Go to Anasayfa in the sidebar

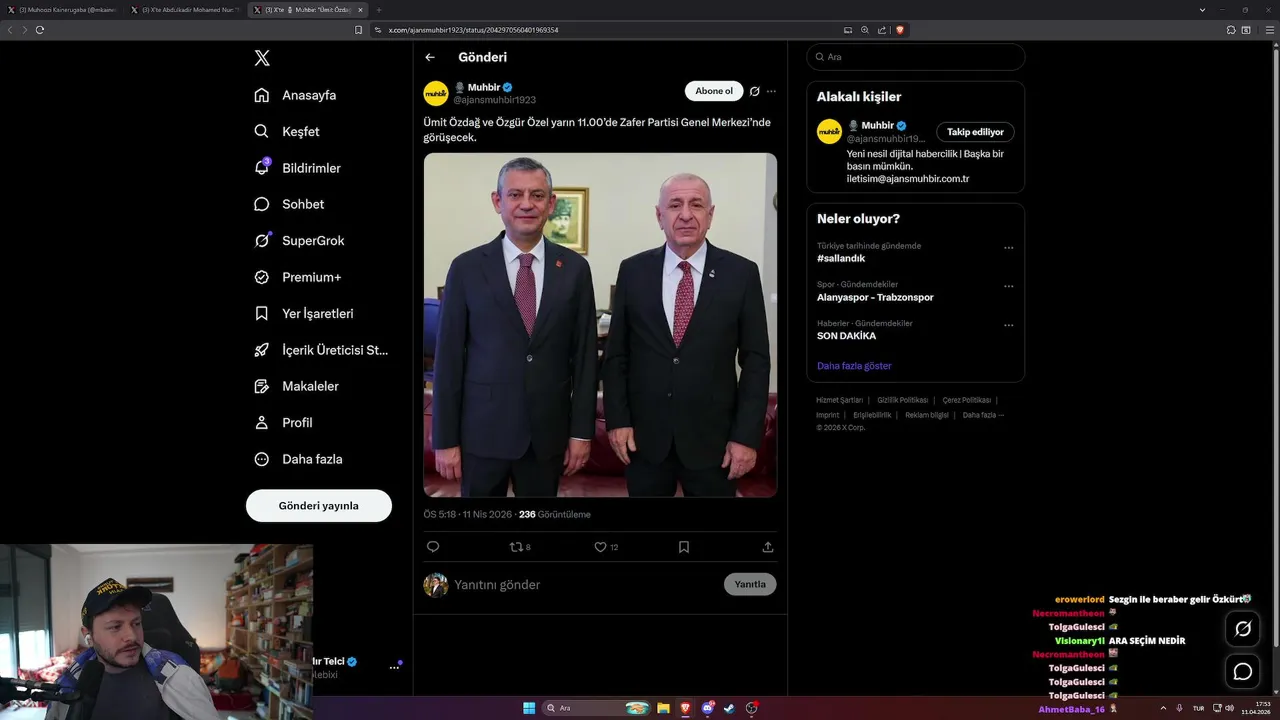pyautogui.click(x=295, y=95)
